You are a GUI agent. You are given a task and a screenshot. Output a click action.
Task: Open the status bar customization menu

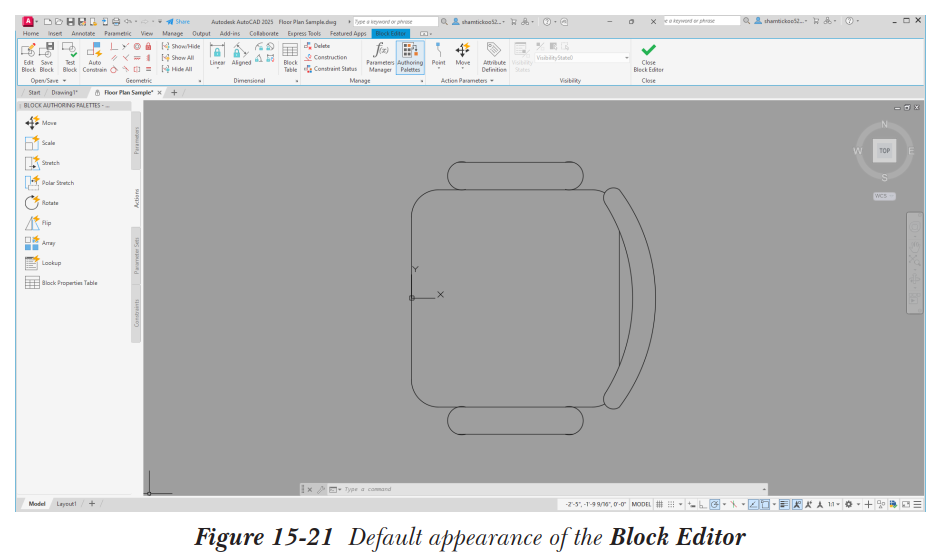(x=917, y=504)
